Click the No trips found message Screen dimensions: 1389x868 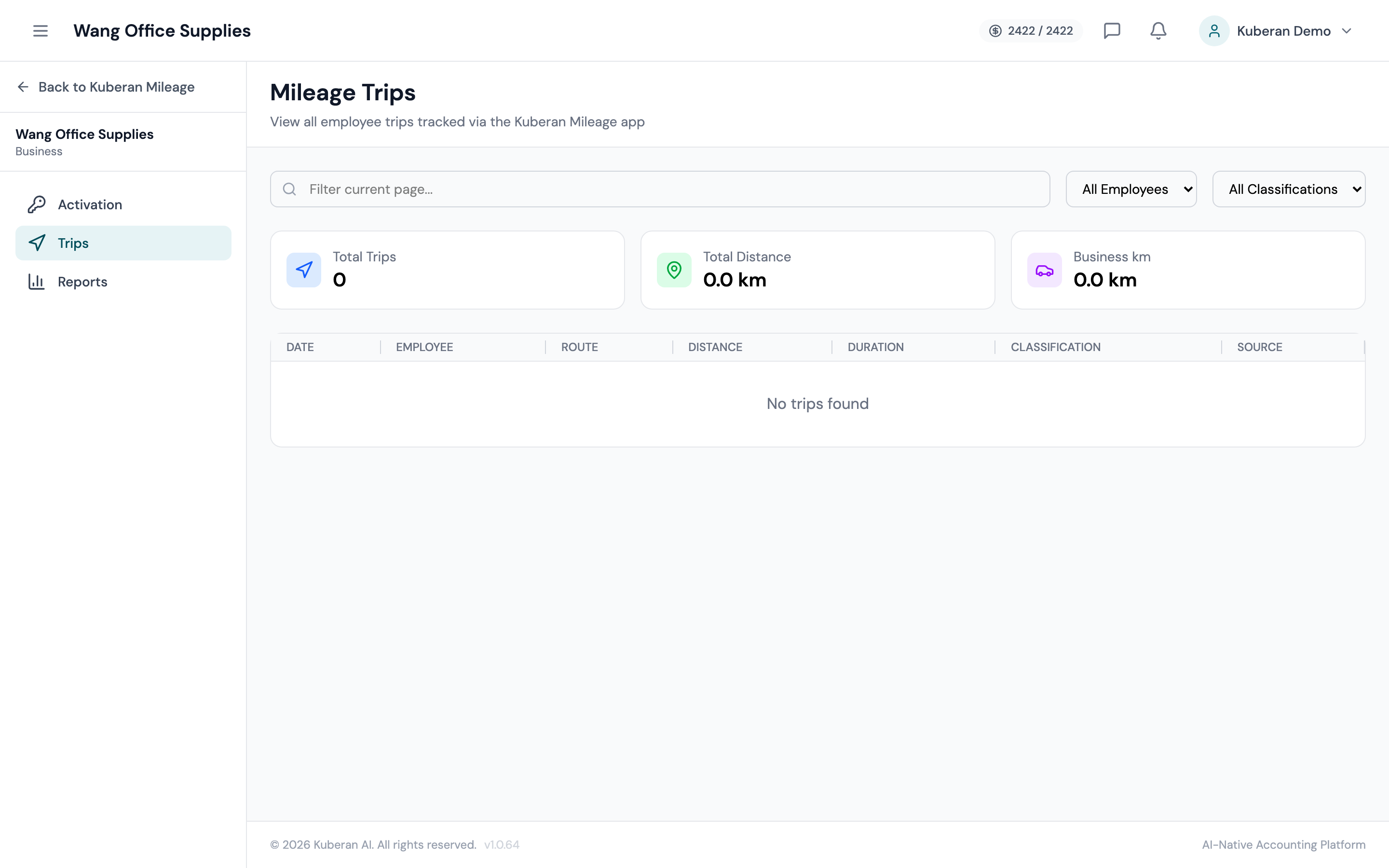click(817, 404)
